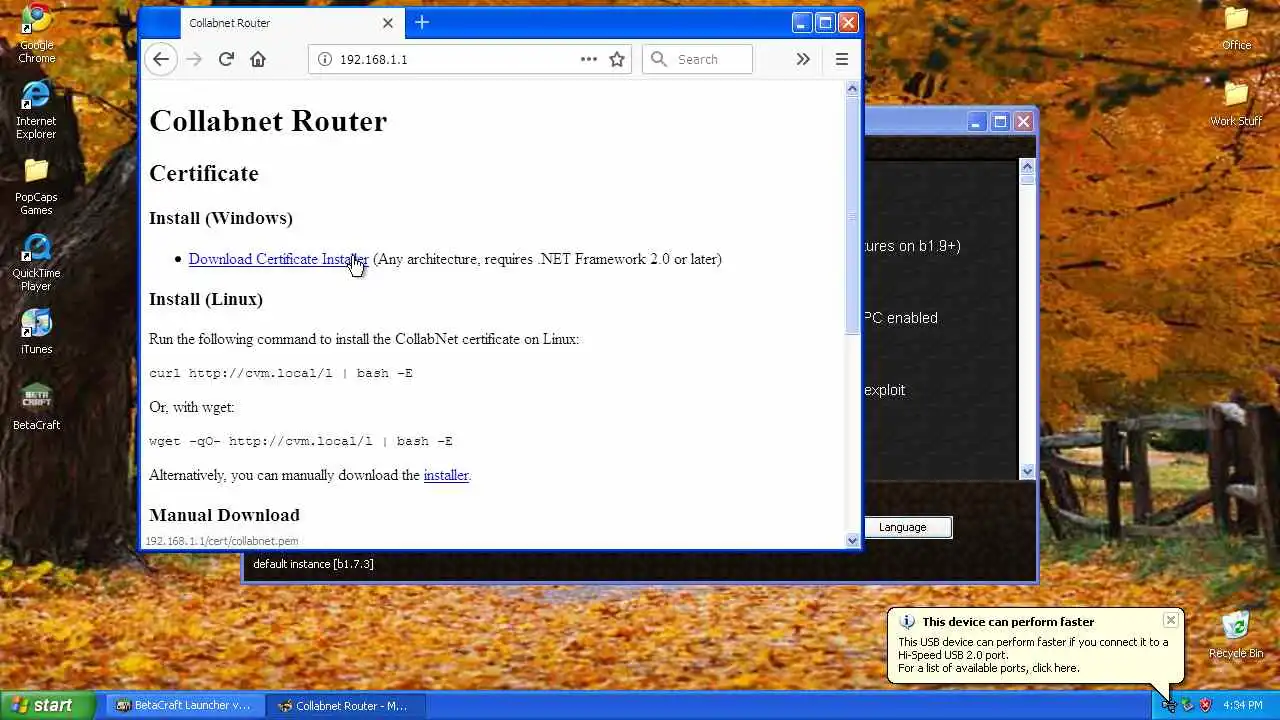Close the Collabnet Router tab
The width and height of the screenshot is (1280, 720).
click(388, 23)
